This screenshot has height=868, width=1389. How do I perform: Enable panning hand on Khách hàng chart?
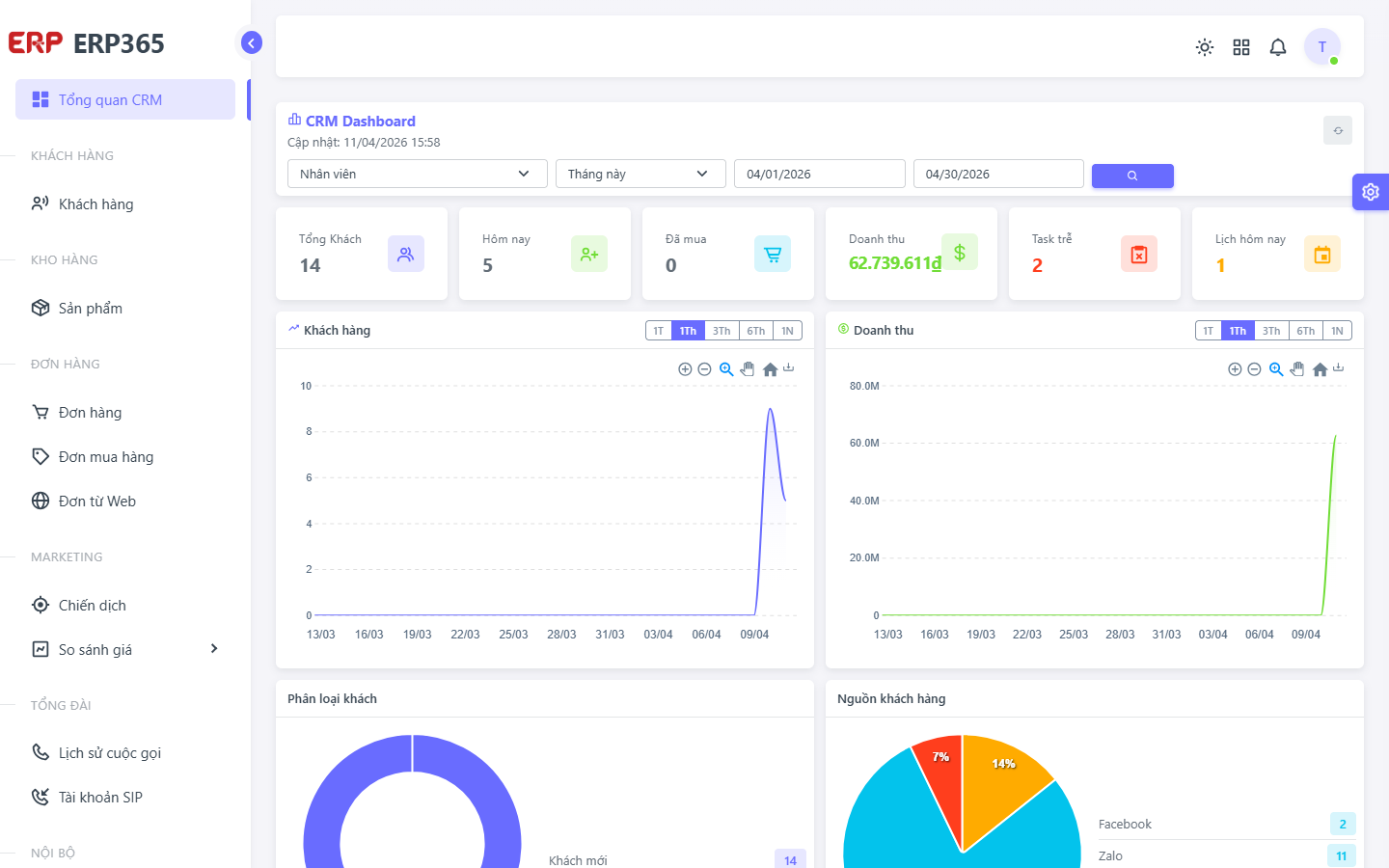748,369
